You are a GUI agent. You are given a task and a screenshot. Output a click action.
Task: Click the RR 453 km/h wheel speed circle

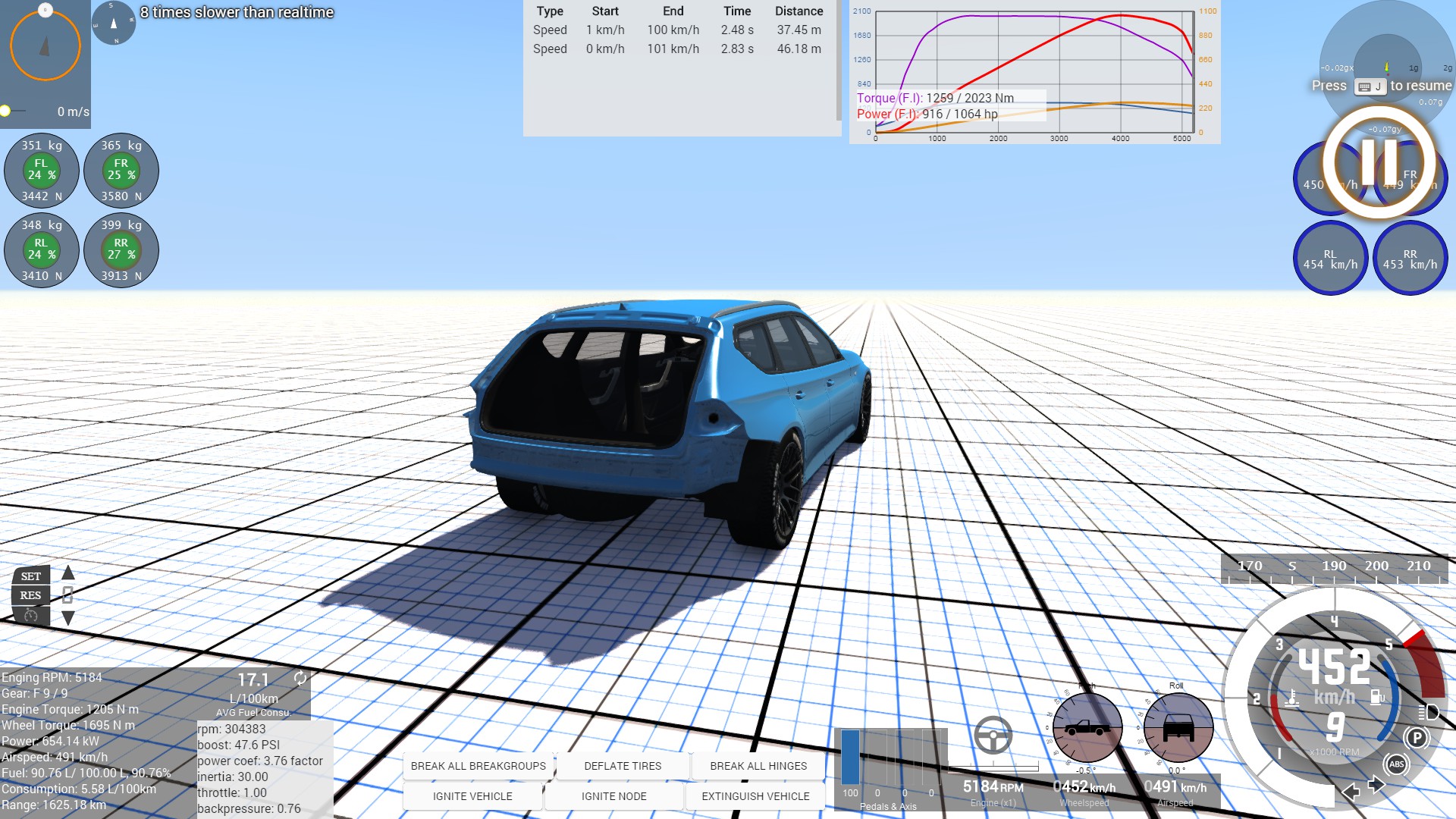pos(1410,259)
